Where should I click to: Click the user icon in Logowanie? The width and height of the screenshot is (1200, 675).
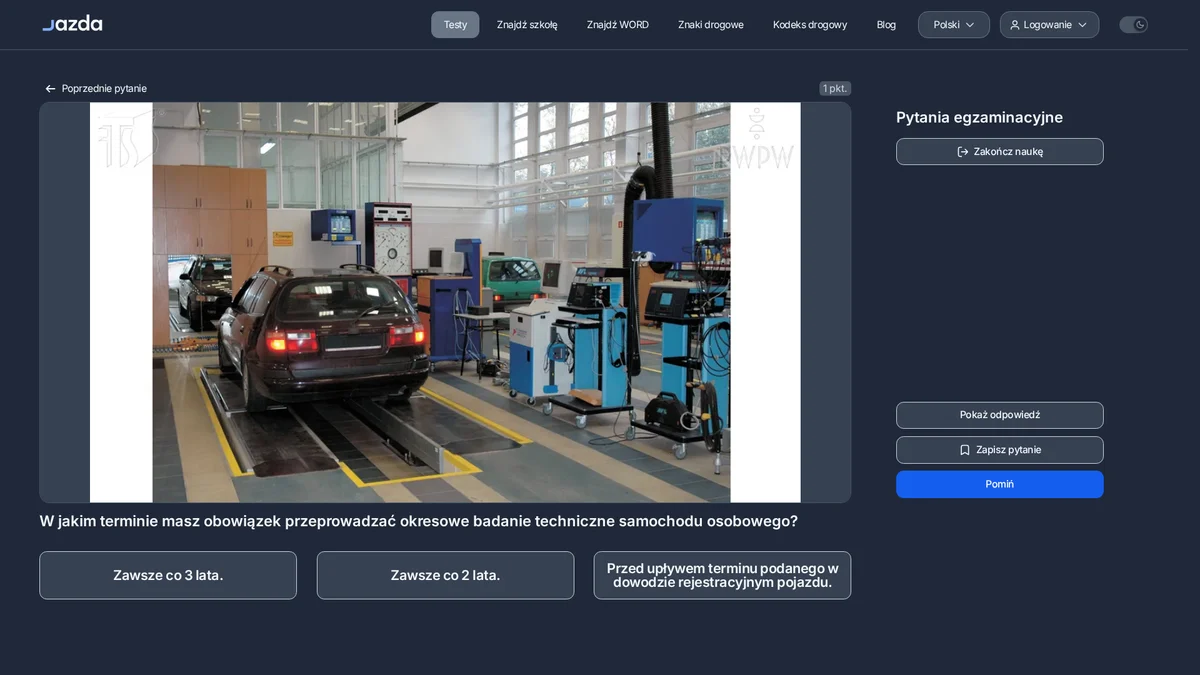point(1014,25)
